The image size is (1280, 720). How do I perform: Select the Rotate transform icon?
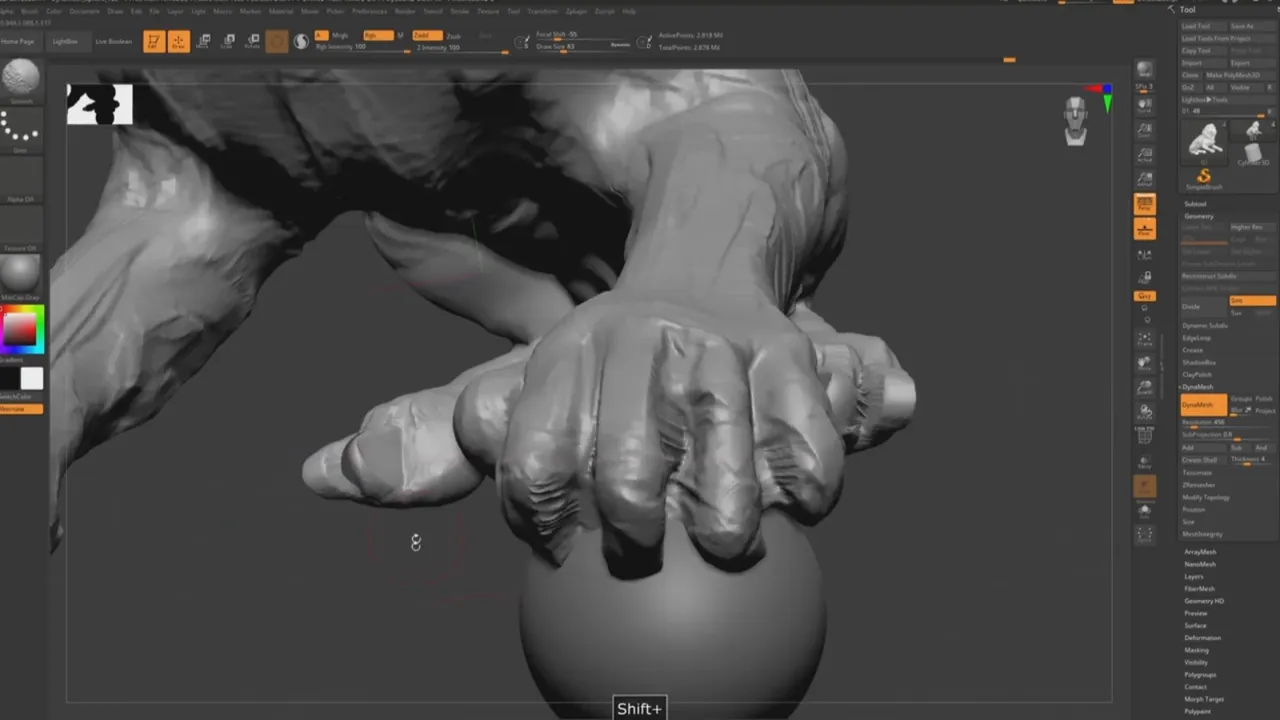click(x=252, y=42)
